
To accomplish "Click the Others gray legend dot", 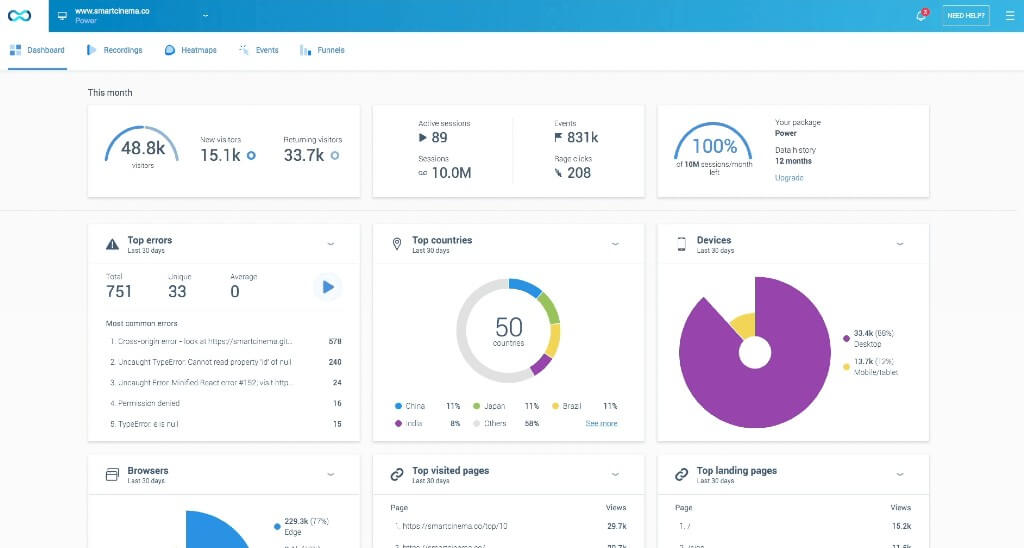I will [x=477, y=424].
